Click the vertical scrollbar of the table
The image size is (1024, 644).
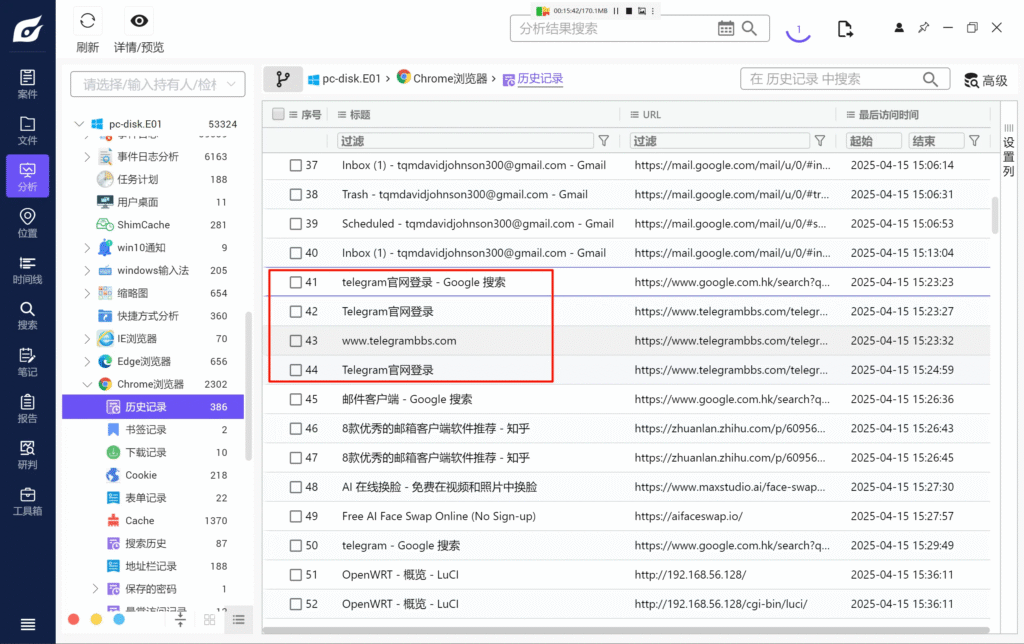pyautogui.click(x=994, y=215)
